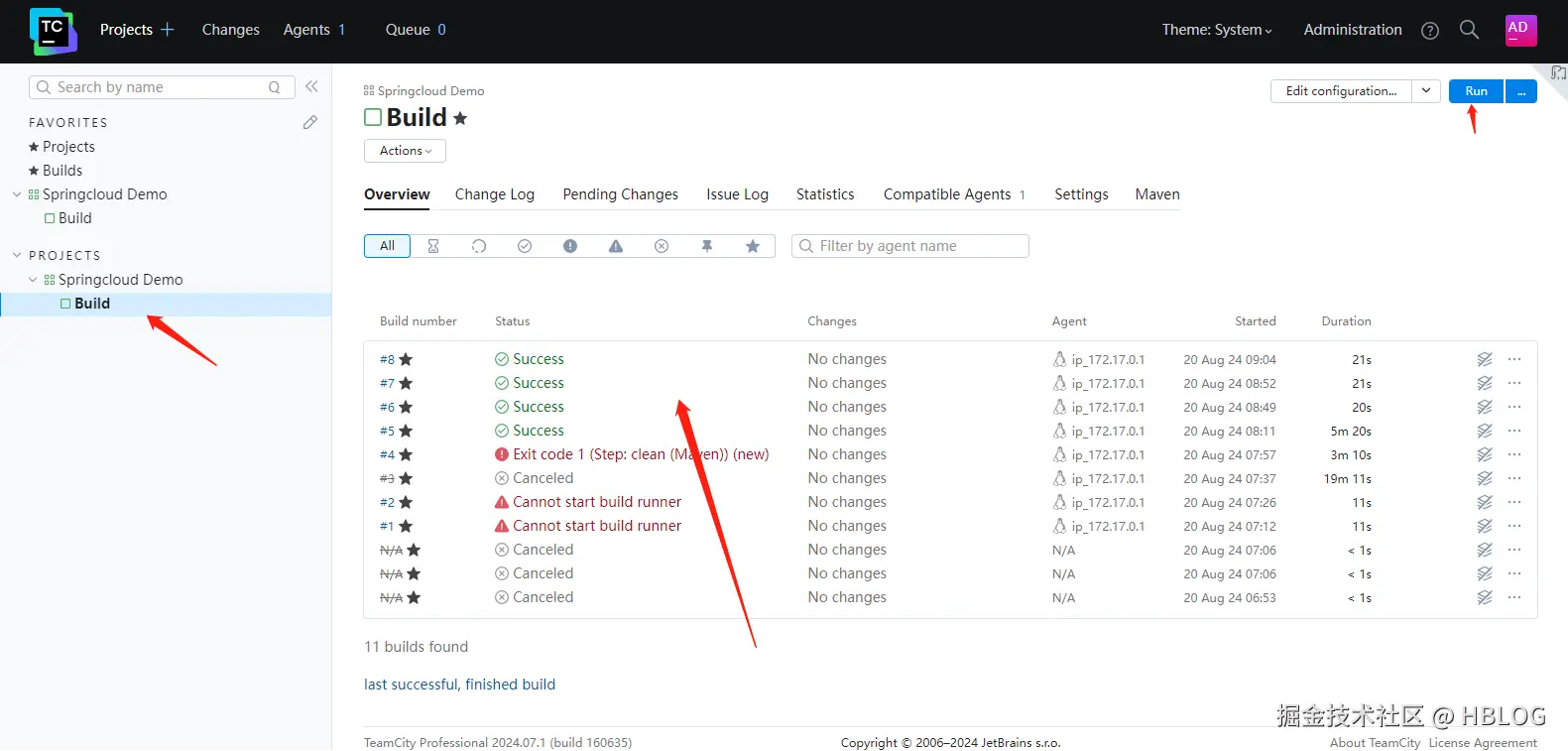The image size is (1568, 751).
Task: Switch to the Change Log tab
Action: [495, 194]
